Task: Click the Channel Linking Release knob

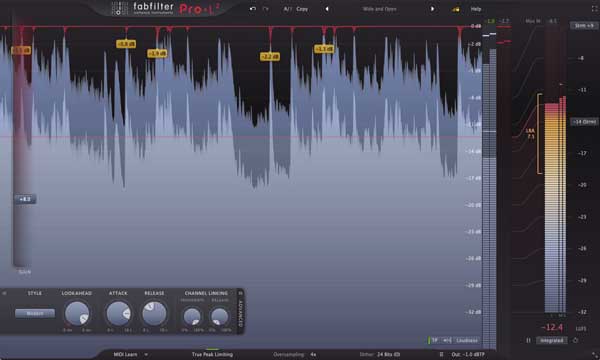Action: coord(220,317)
